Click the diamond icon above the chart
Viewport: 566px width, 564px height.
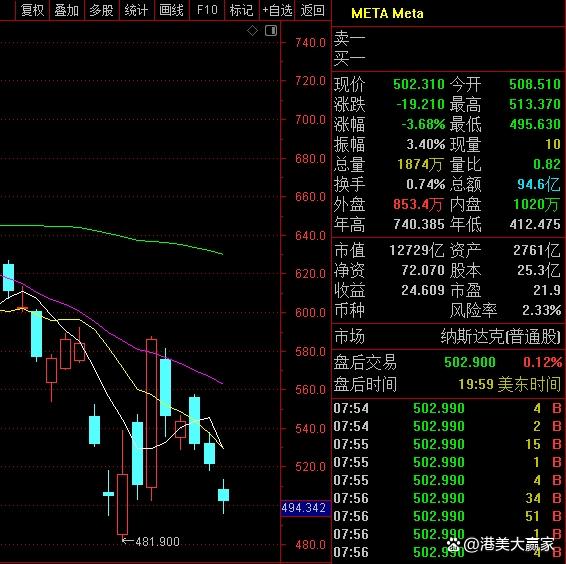252,31
